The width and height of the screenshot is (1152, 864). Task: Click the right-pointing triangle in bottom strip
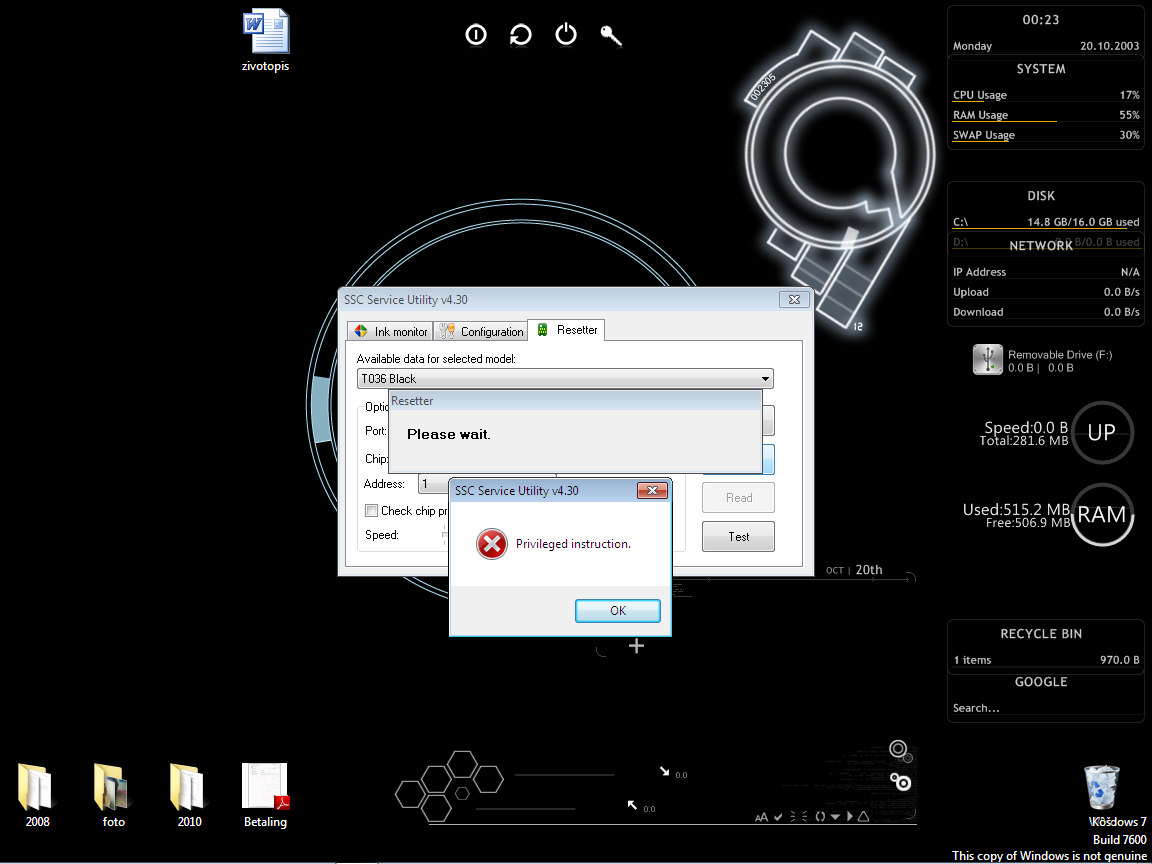(x=849, y=816)
